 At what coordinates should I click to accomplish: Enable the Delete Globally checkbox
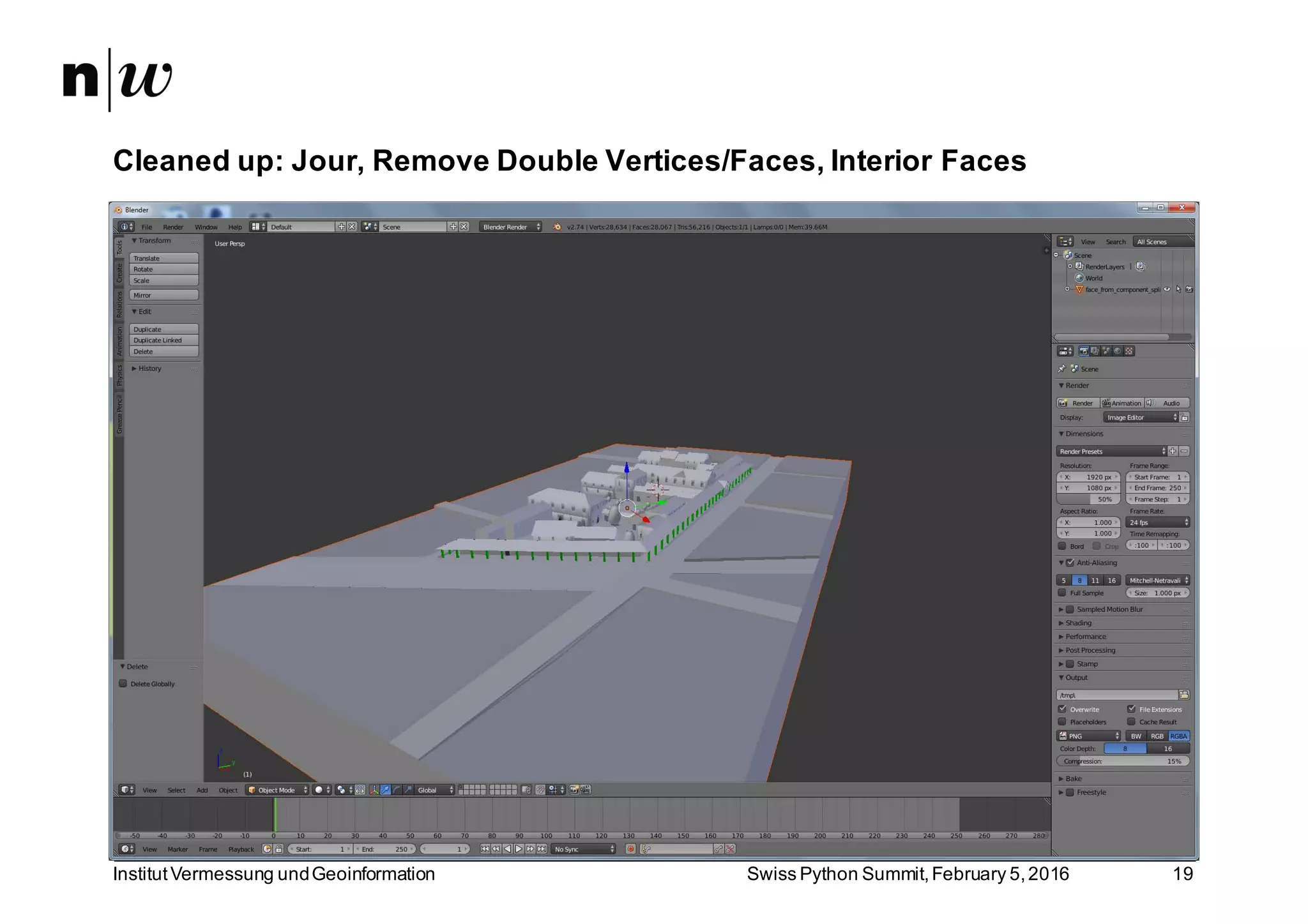[123, 684]
